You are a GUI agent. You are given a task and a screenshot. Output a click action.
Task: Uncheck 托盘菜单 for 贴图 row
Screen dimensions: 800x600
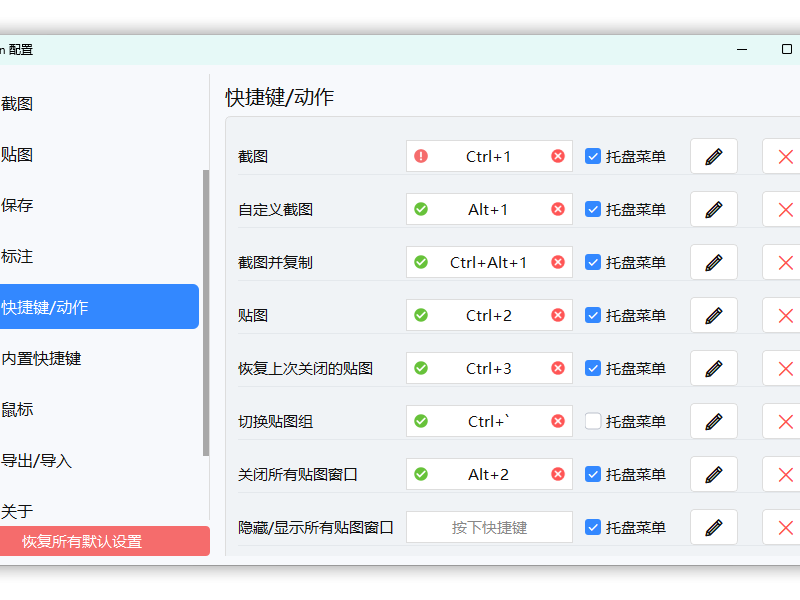coord(592,315)
